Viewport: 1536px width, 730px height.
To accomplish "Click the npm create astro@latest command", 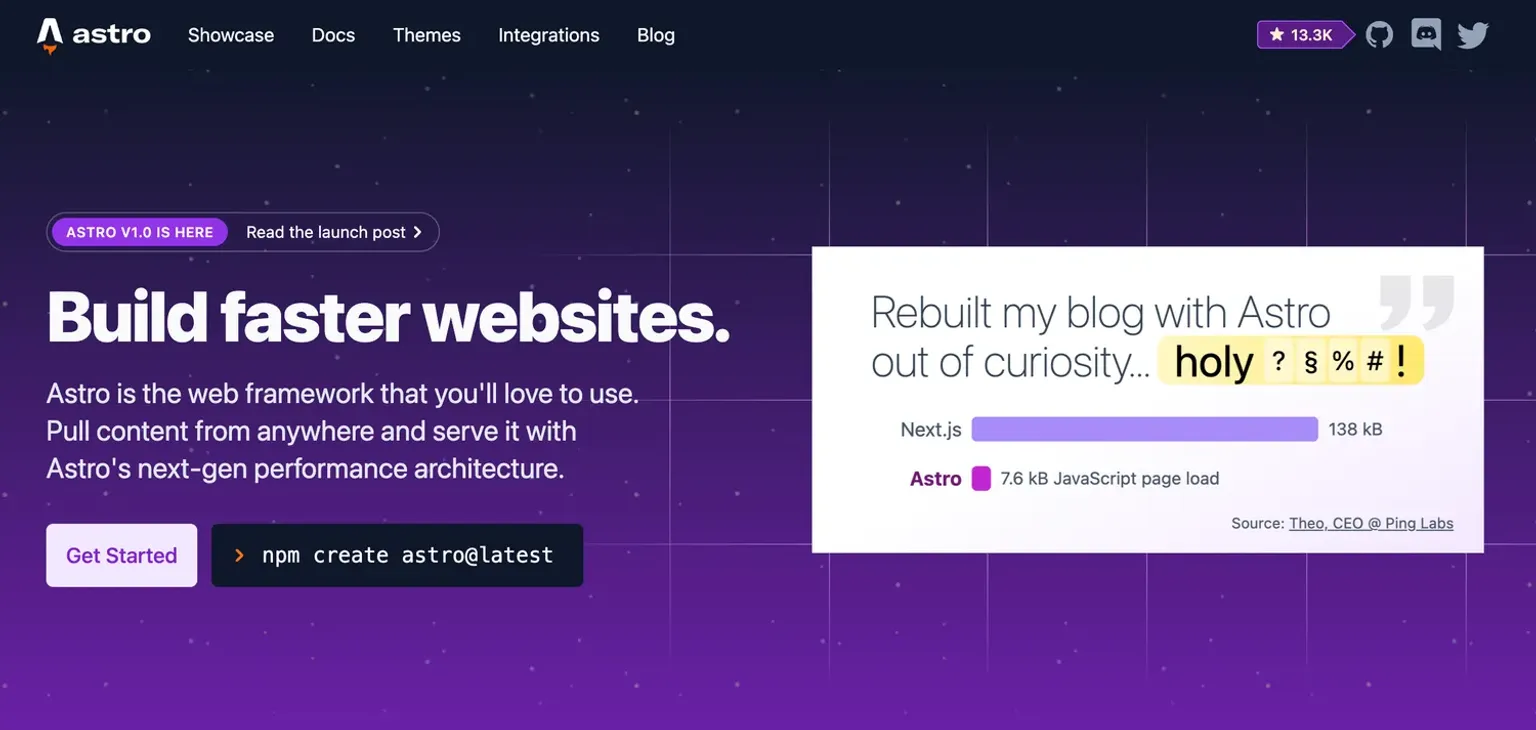I will coord(407,555).
